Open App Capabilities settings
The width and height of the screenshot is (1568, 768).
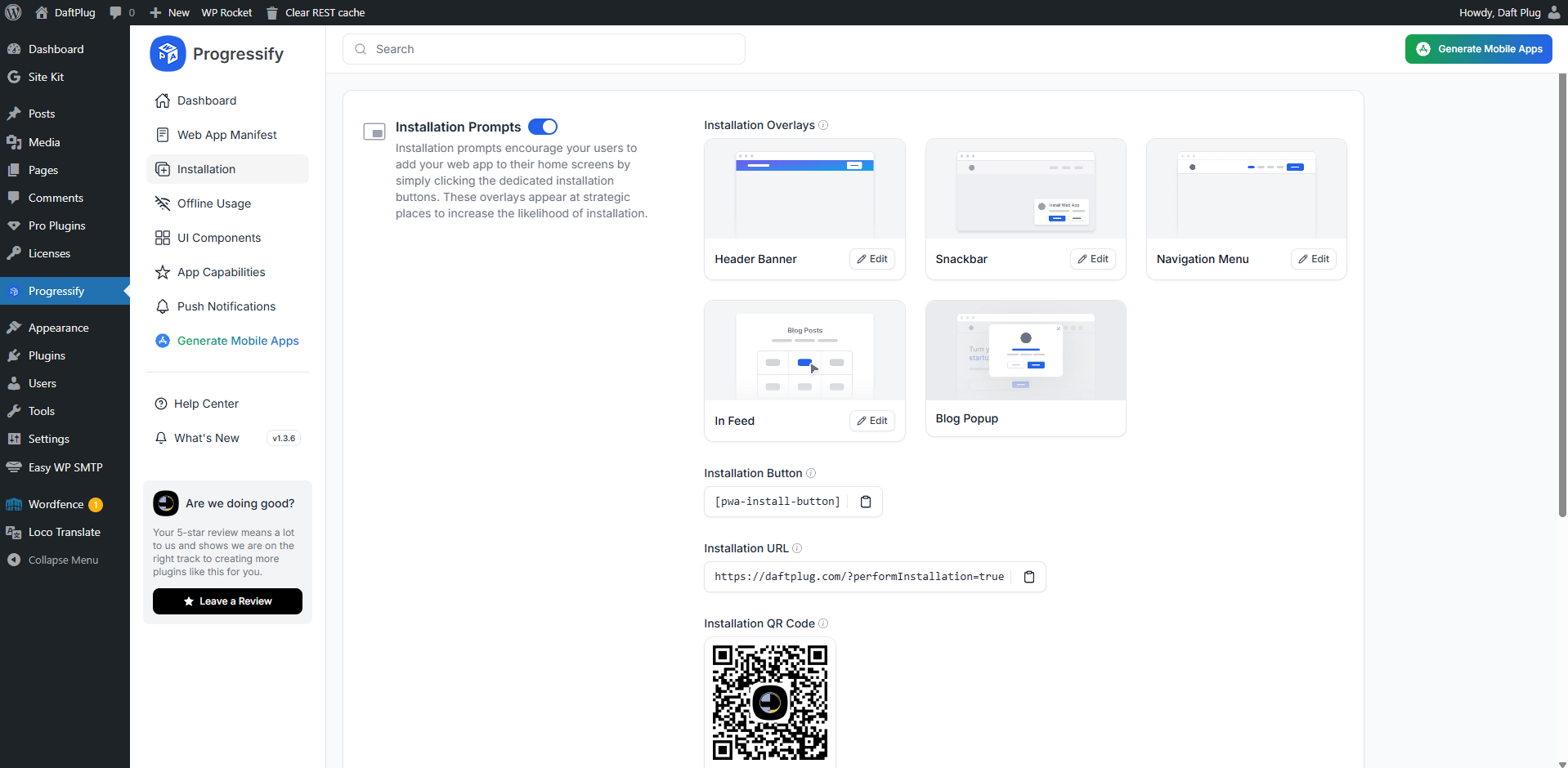coord(221,272)
